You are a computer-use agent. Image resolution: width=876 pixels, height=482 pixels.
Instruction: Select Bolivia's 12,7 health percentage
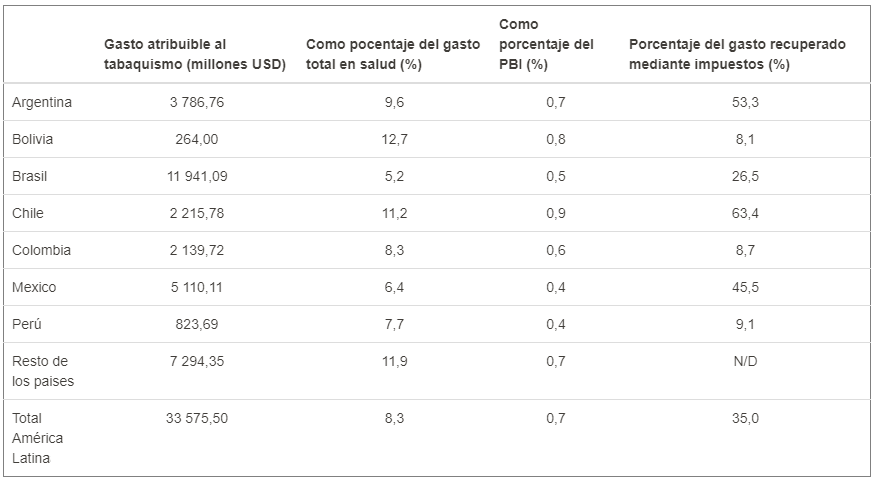tap(396, 139)
